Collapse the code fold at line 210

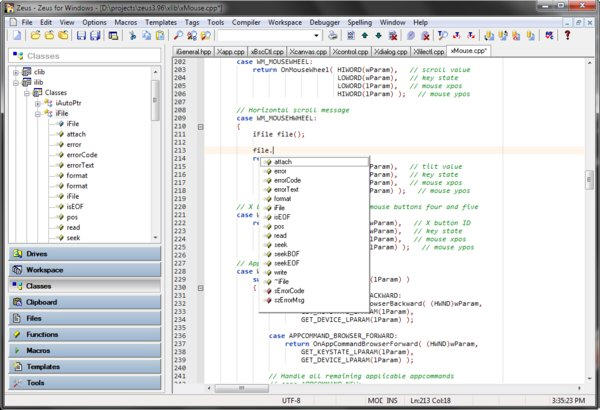pyautogui.click(x=201, y=128)
